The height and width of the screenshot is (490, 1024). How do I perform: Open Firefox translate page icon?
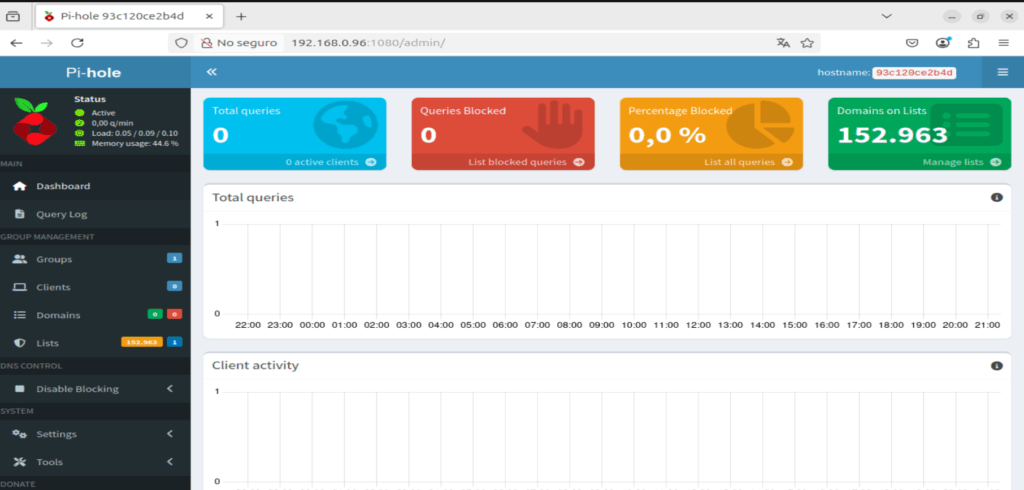tap(783, 43)
